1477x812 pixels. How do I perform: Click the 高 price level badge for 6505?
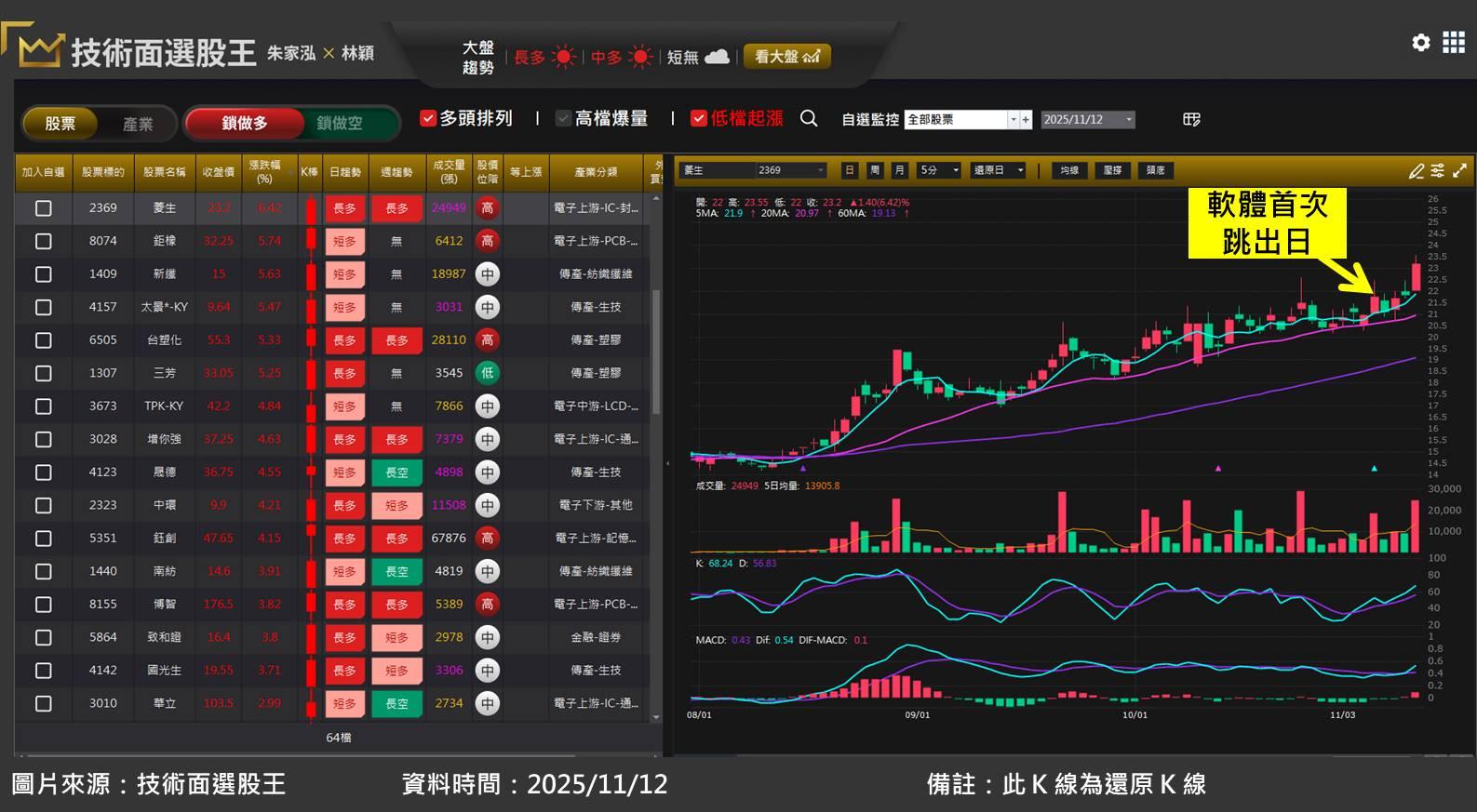point(487,340)
